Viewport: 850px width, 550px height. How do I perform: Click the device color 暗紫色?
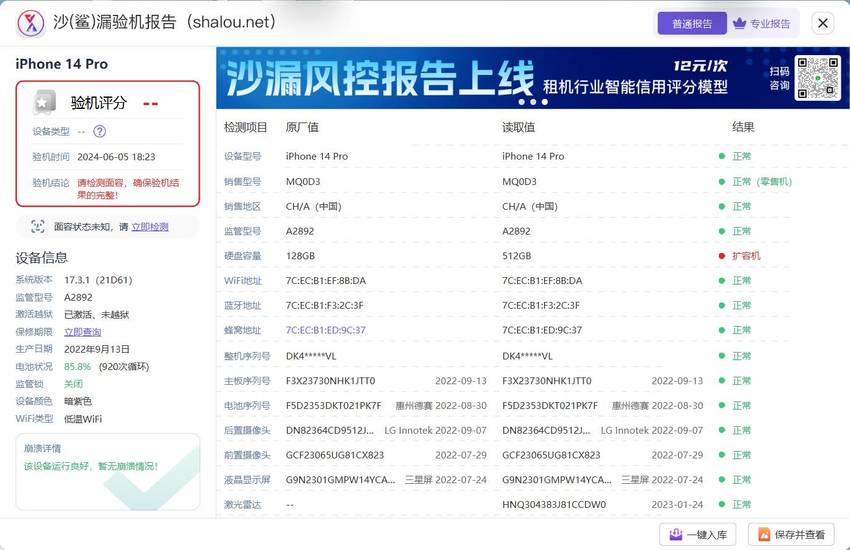coord(78,402)
